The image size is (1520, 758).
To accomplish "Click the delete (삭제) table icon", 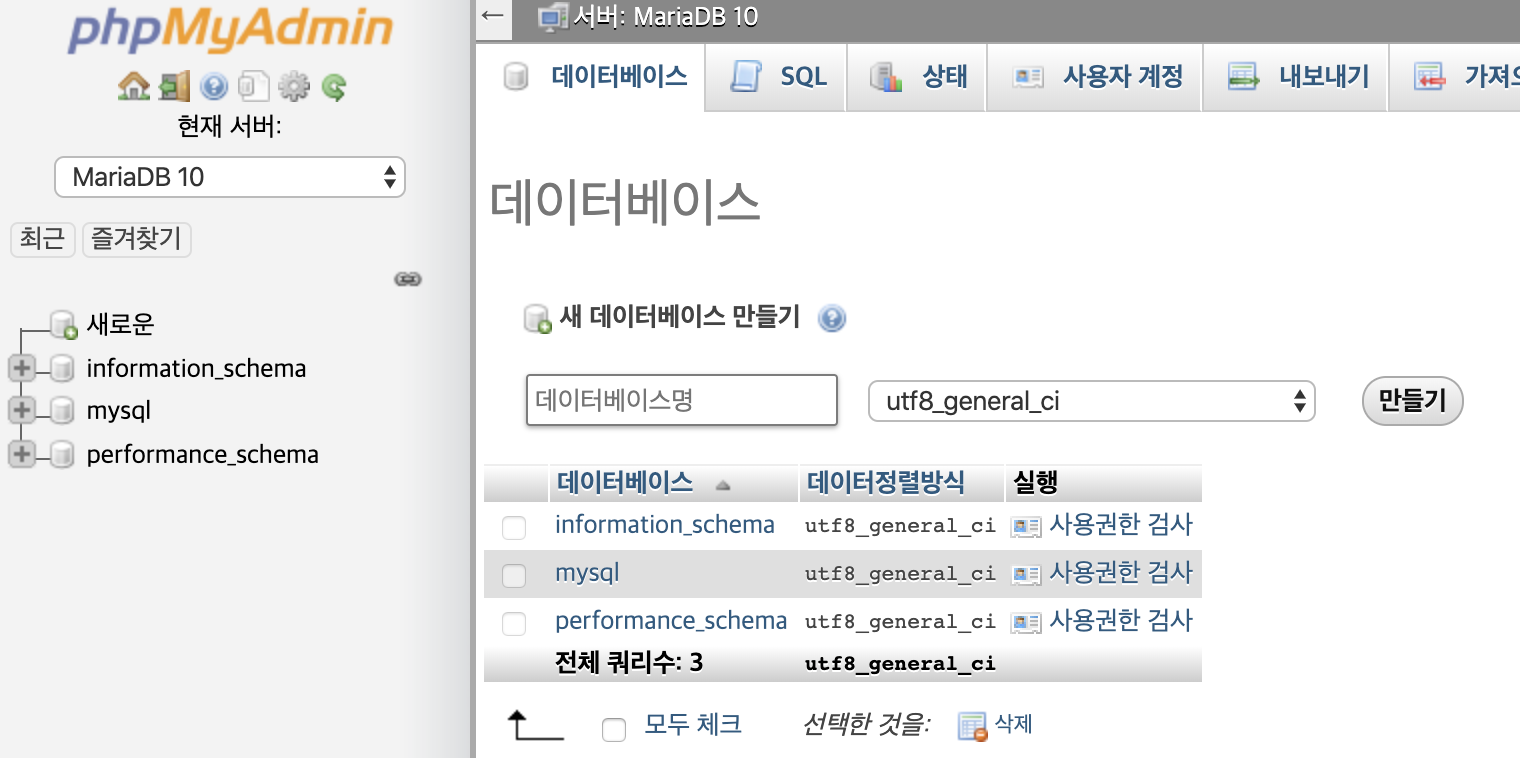I will [972, 727].
